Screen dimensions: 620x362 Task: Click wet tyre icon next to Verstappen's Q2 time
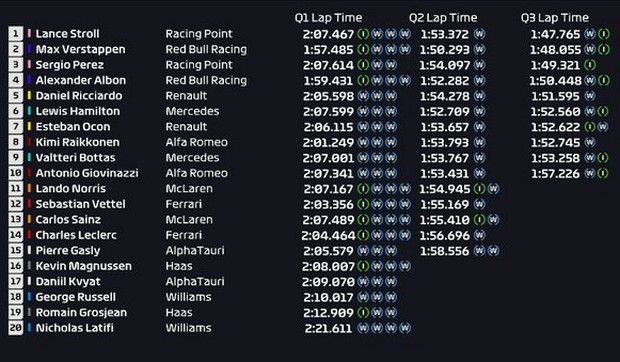tap(479, 49)
